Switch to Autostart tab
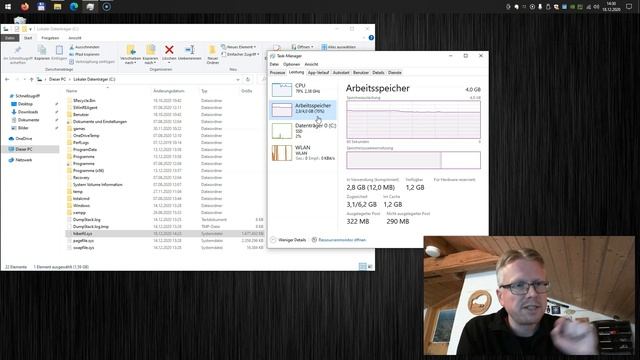Viewport: 640px width, 360px height. 341,73
